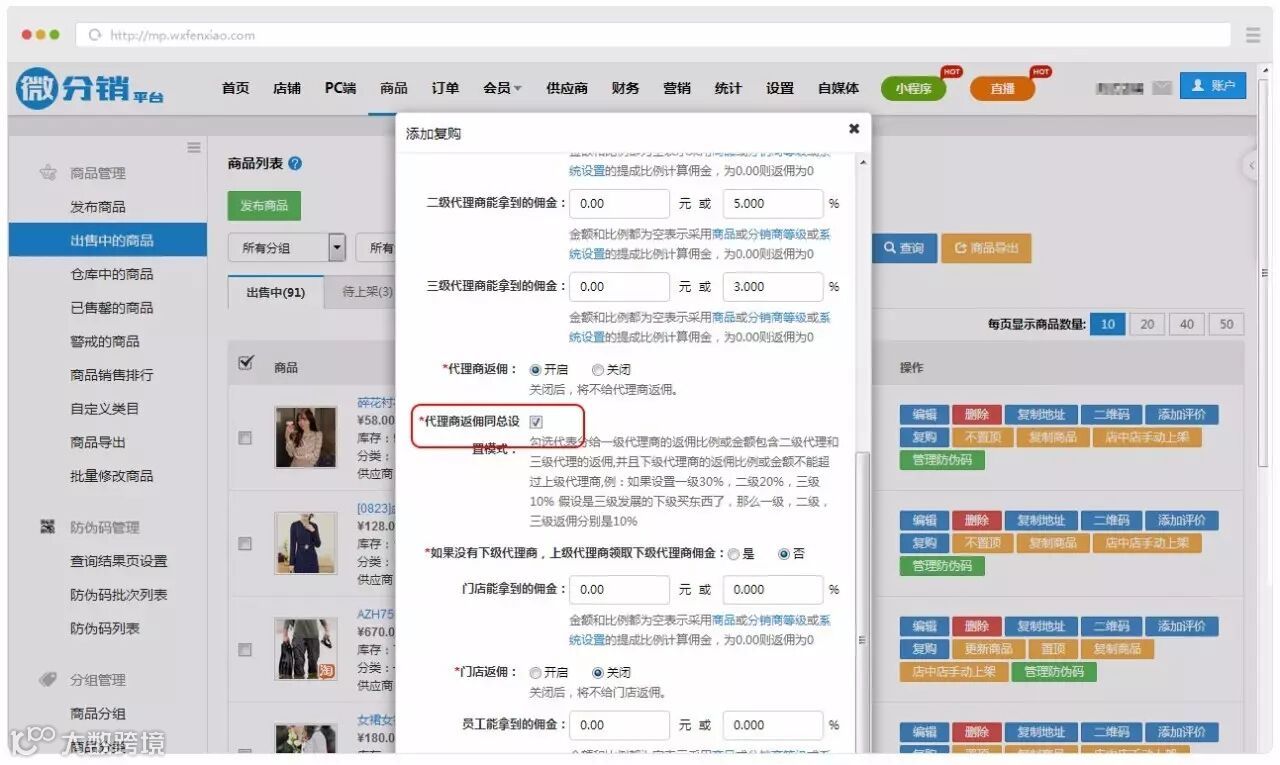This screenshot has height=765, width=1280.
Task: Collapse the sidebar using its hamburger icon
Action: tap(194, 148)
